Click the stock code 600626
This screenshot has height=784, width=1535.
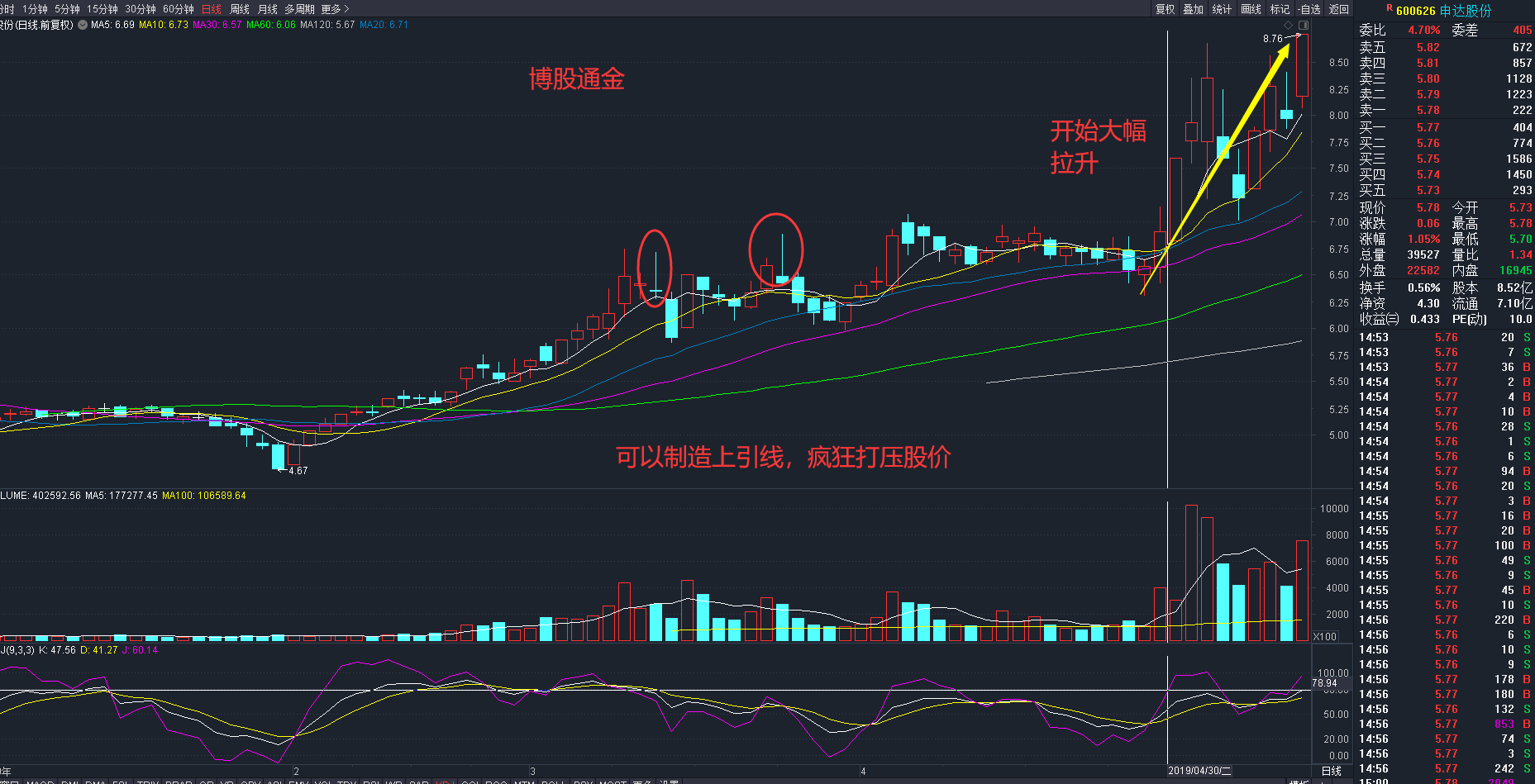(1416, 11)
